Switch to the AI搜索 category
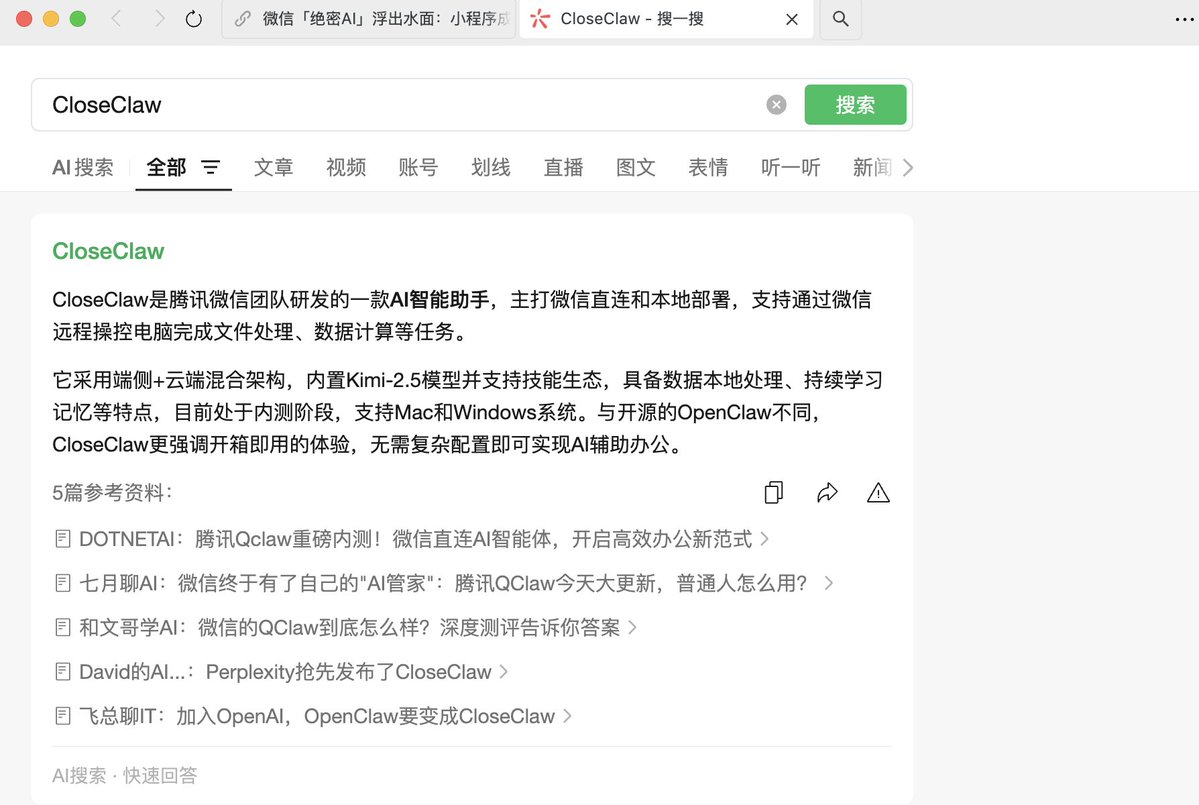The height and width of the screenshot is (805, 1199). click(x=83, y=167)
